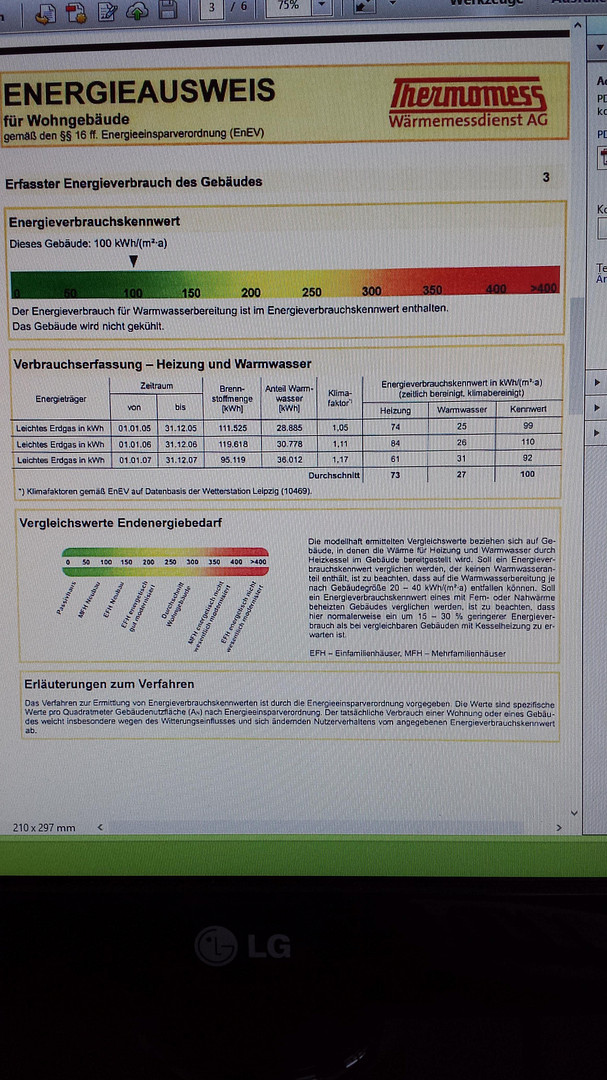Open the zoom percentage dropdown arrow
Image resolution: width=607 pixels, height=1080 pixels.
(x=321, y=6)
